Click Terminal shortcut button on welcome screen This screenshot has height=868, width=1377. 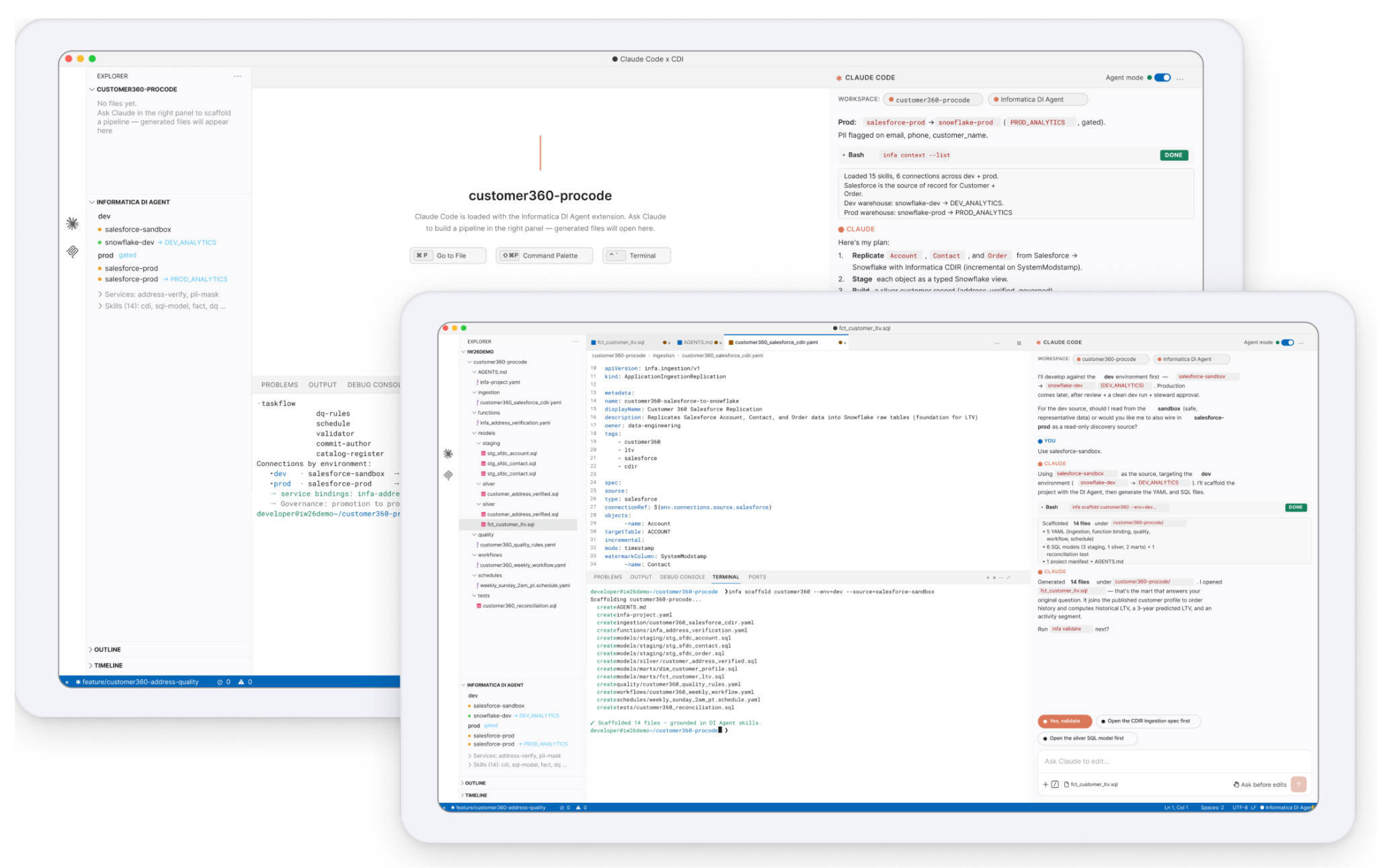tap(637, 255)
